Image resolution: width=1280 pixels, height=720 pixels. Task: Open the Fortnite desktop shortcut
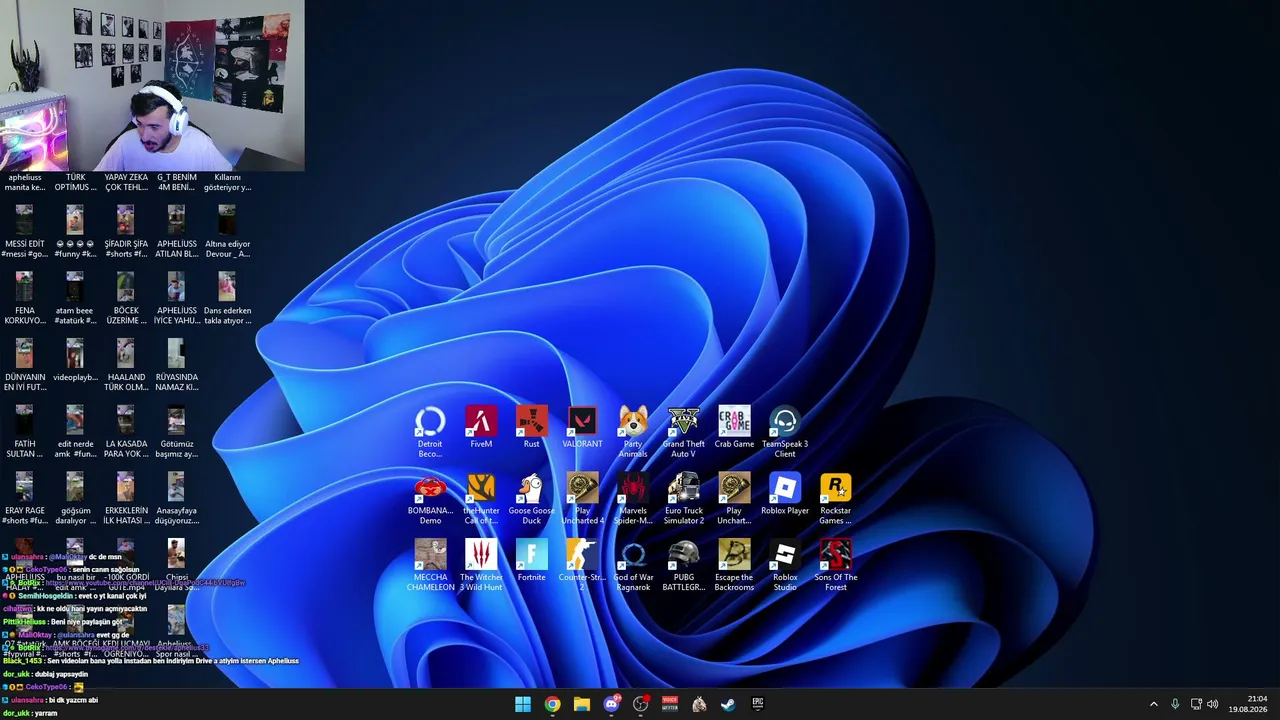tap(531, 562)
